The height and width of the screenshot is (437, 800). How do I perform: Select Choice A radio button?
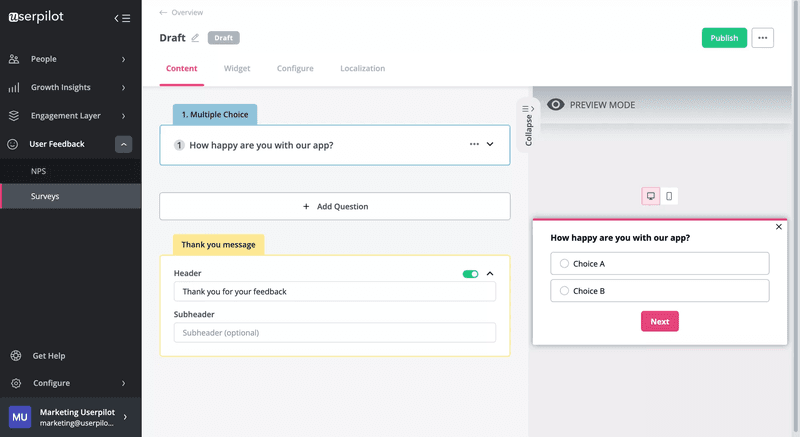pos(564,264)
